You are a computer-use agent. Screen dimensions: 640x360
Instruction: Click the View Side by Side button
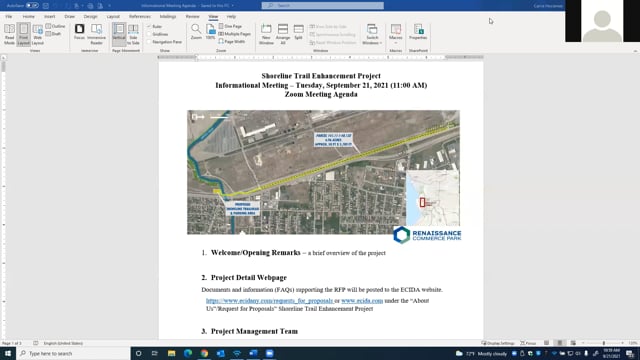pos(328,27)
